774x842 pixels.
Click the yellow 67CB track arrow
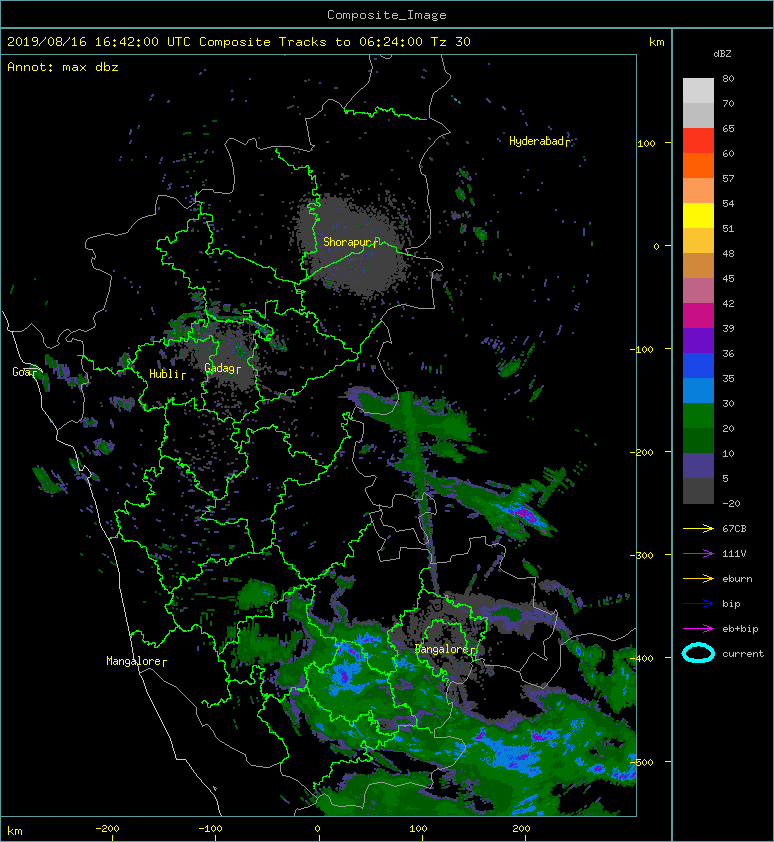coord(698,528)
